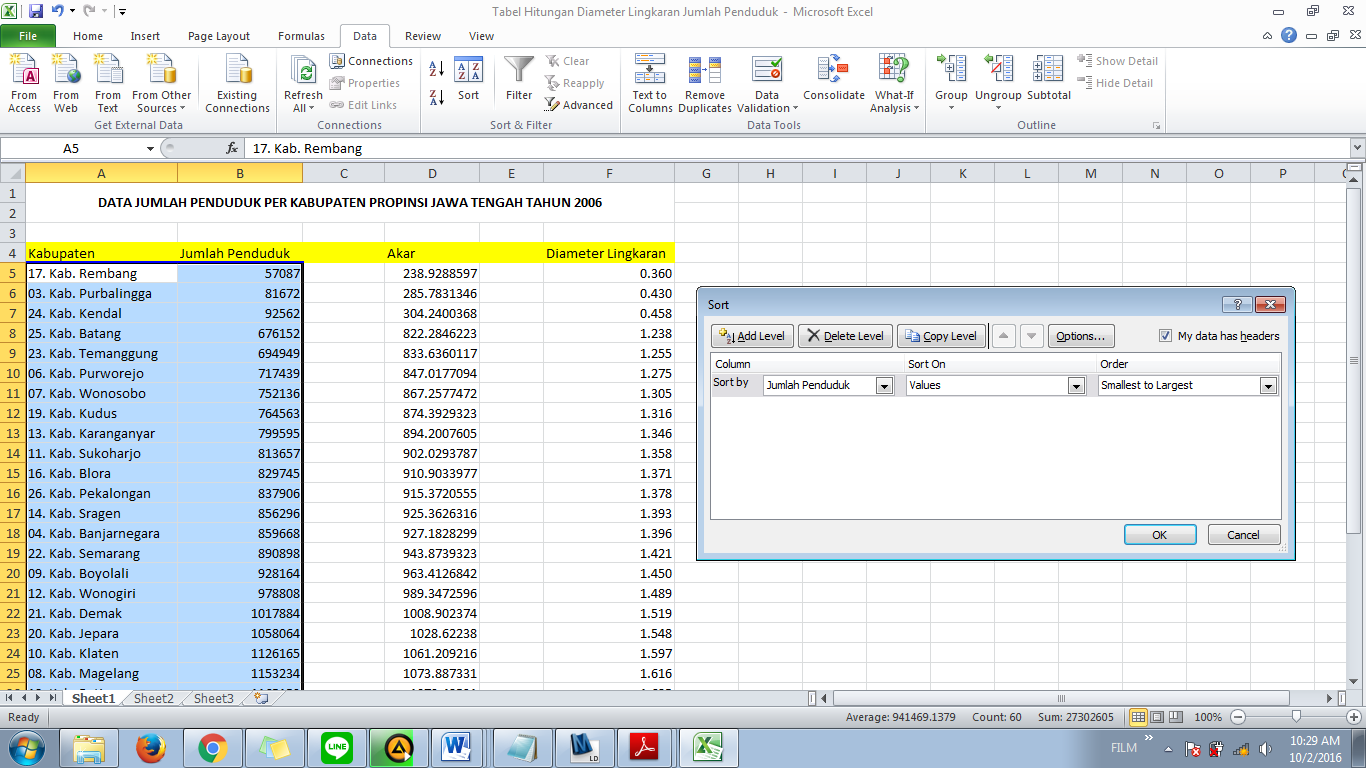This screenshot has height=768, width=1366.
Task: Click the Connections button in ribbon
Action: point(371,61)
